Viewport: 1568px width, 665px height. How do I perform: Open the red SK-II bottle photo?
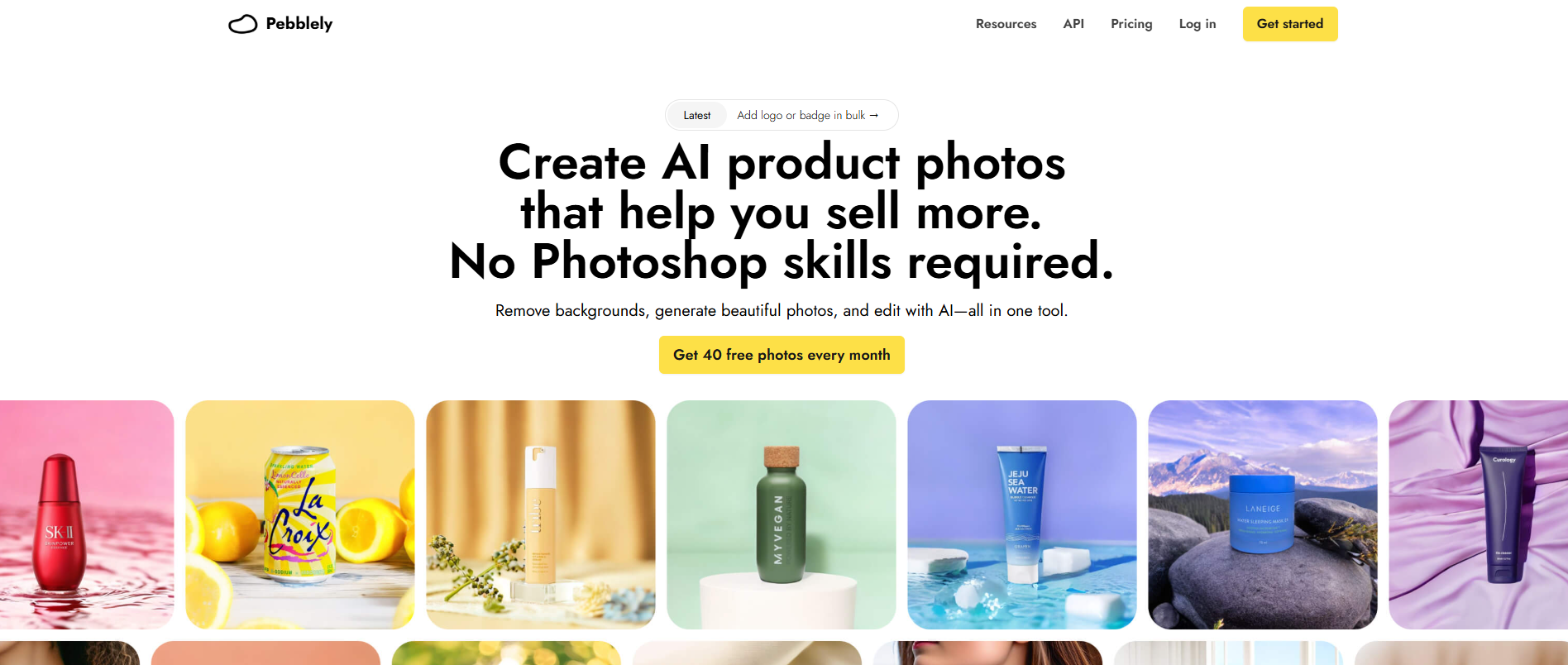pos(87,514)
